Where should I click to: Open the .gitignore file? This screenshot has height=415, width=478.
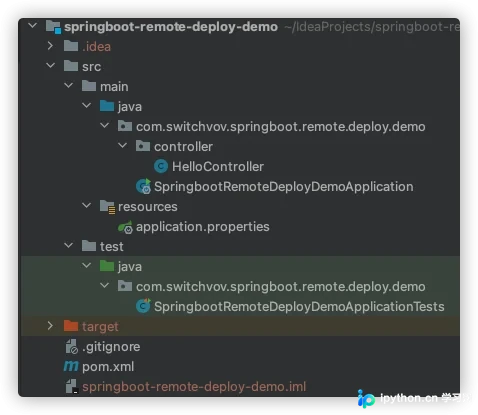pyautogui.click(x=111, y=347)
